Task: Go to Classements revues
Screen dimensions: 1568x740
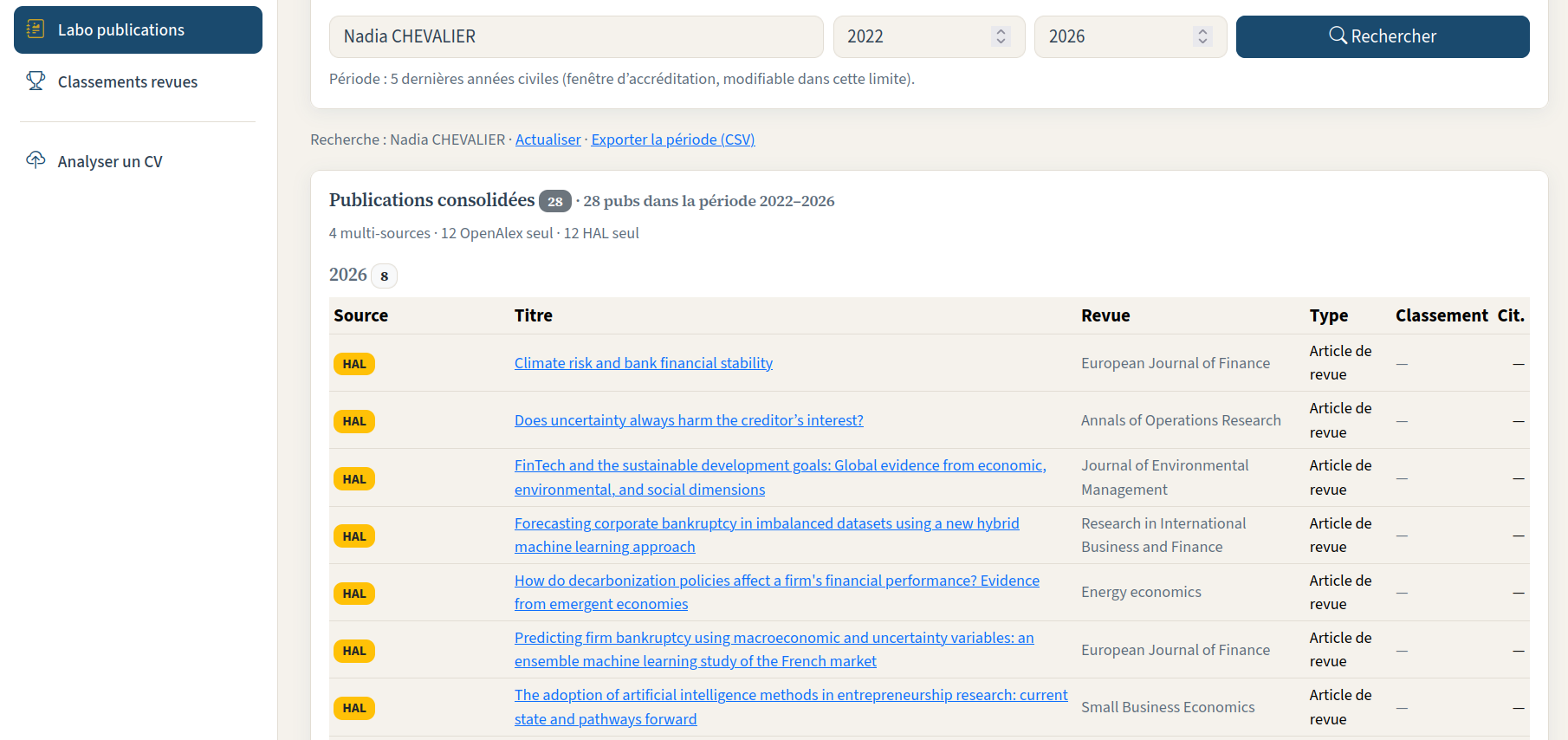Action: click(x=138, y=81)
